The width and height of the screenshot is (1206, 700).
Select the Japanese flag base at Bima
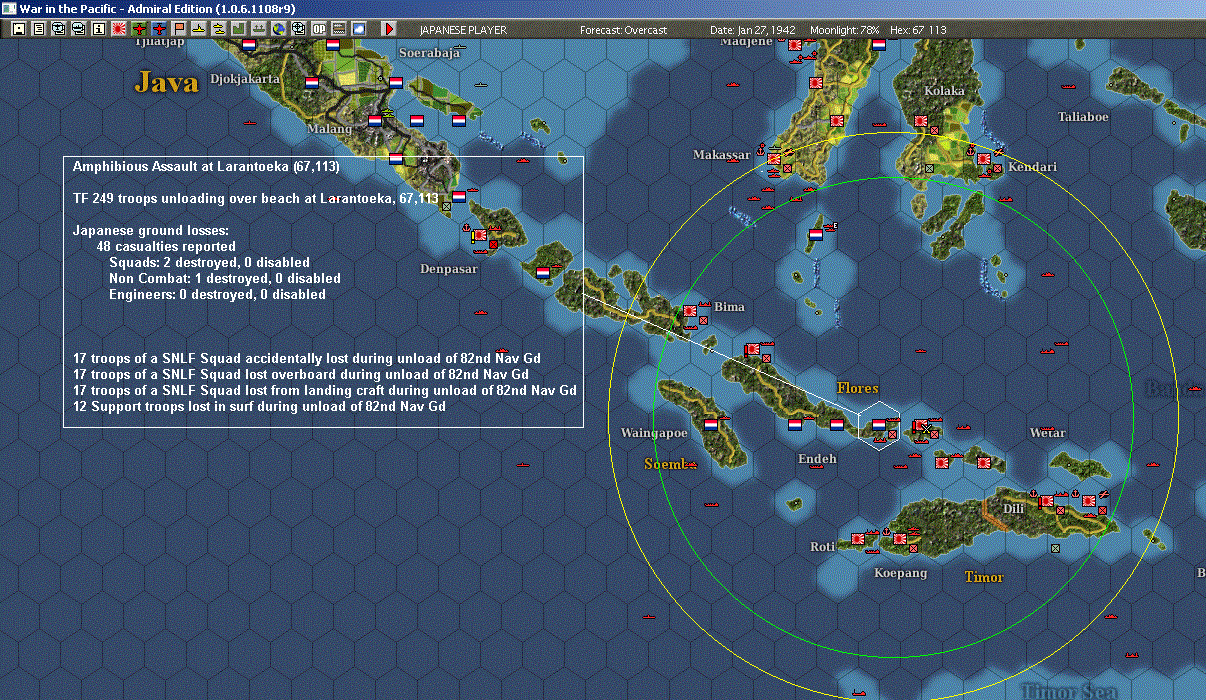(x=689, y=311)
